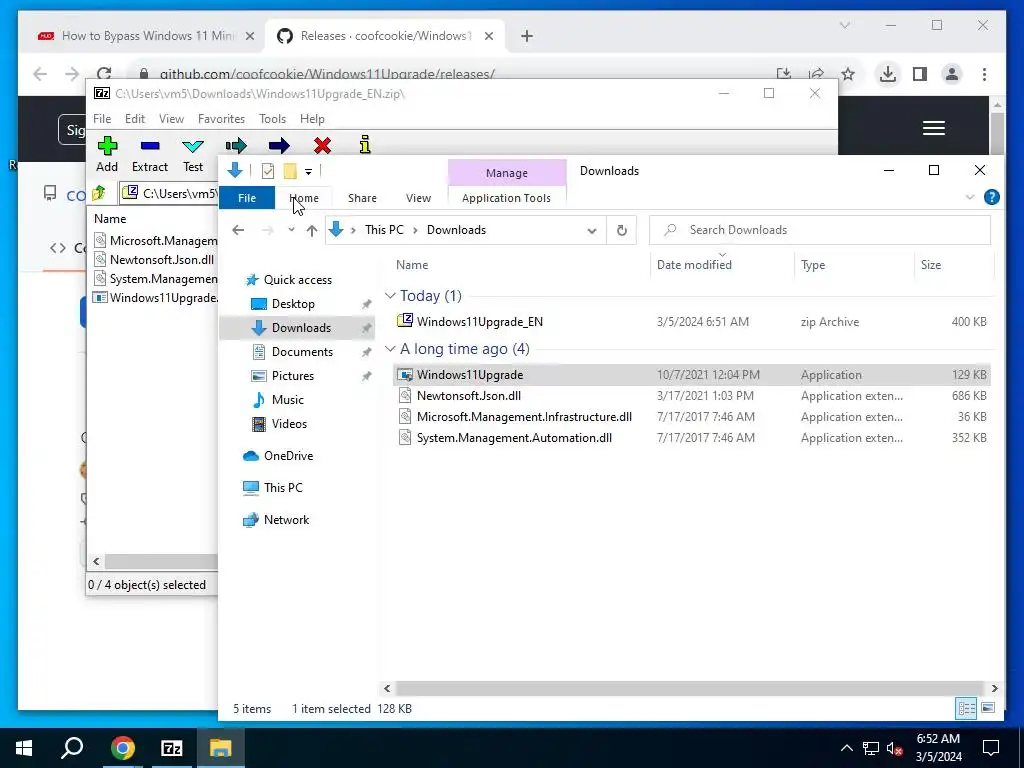Select Desktop in navigation pane

coord(293,304)
